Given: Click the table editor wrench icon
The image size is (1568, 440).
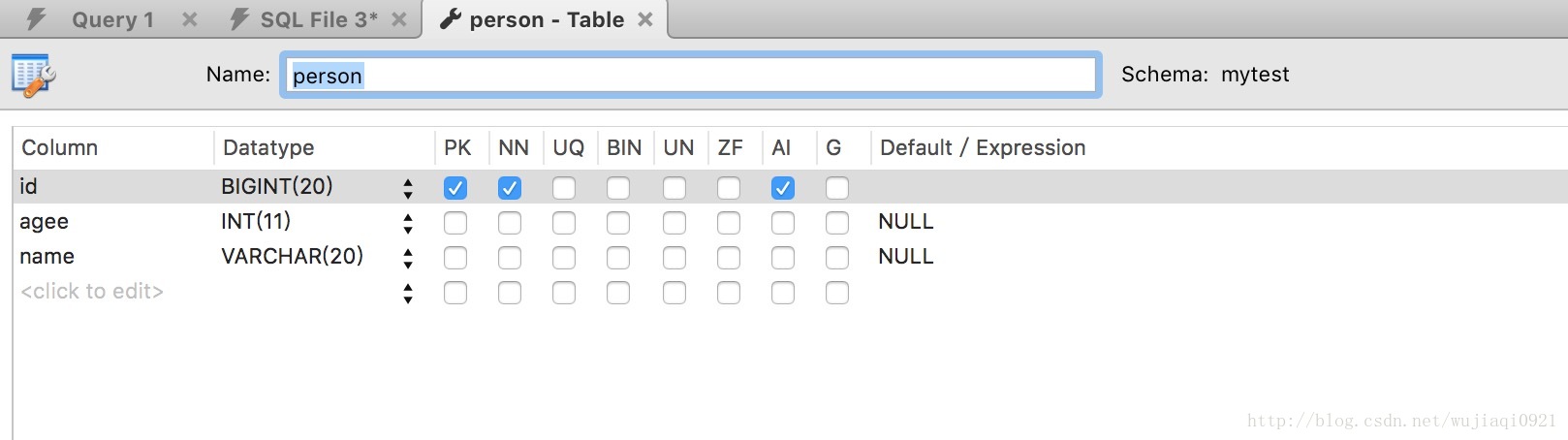Looking at the screenshot, I should pos(34,76).
